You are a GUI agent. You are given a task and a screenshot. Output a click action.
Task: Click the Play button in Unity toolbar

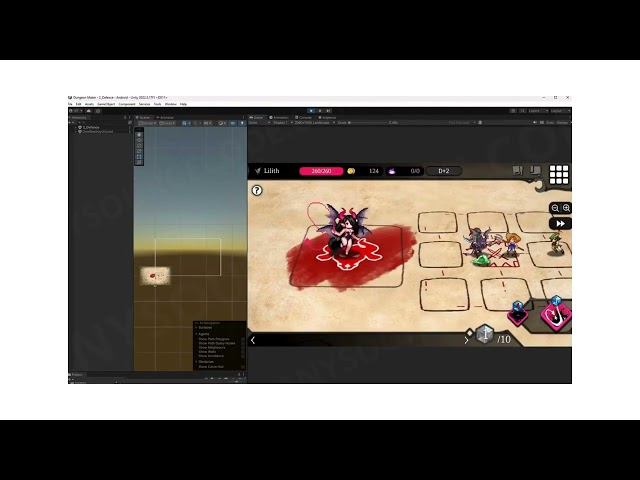tap(311, 111)
